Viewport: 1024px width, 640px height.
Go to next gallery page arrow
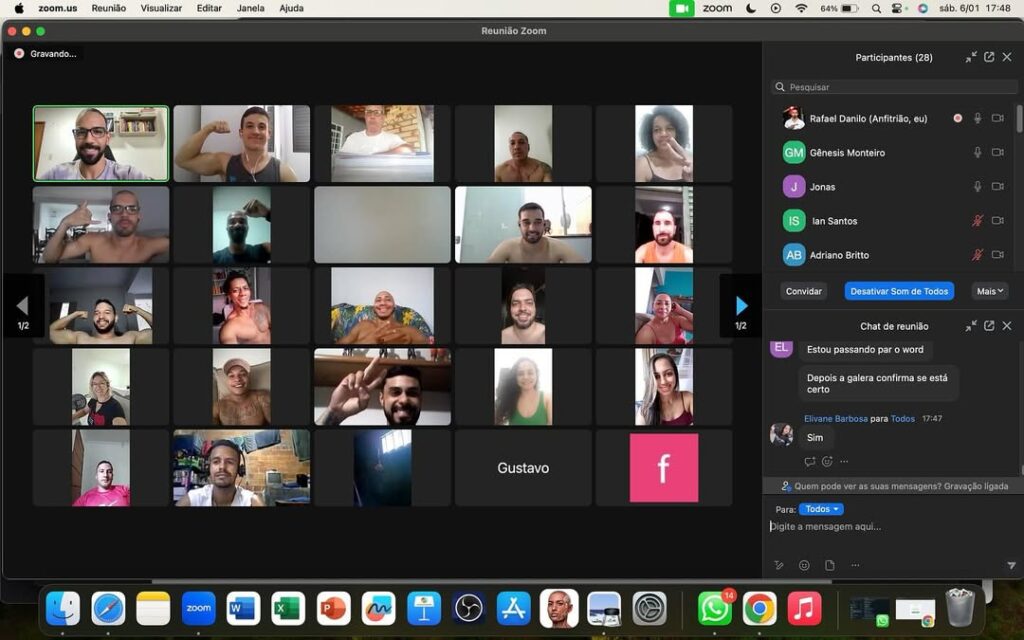coord(741,306)
